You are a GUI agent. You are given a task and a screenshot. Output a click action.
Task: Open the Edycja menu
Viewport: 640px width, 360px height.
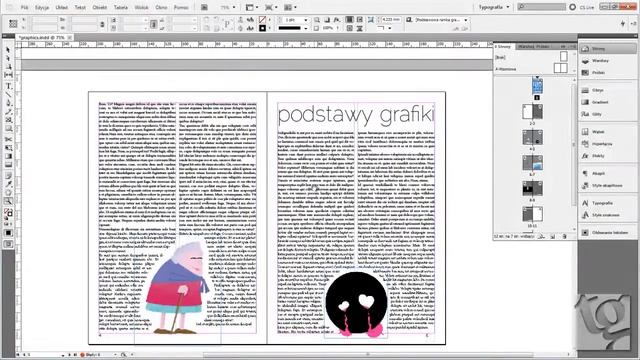click(x=42, y=7)
